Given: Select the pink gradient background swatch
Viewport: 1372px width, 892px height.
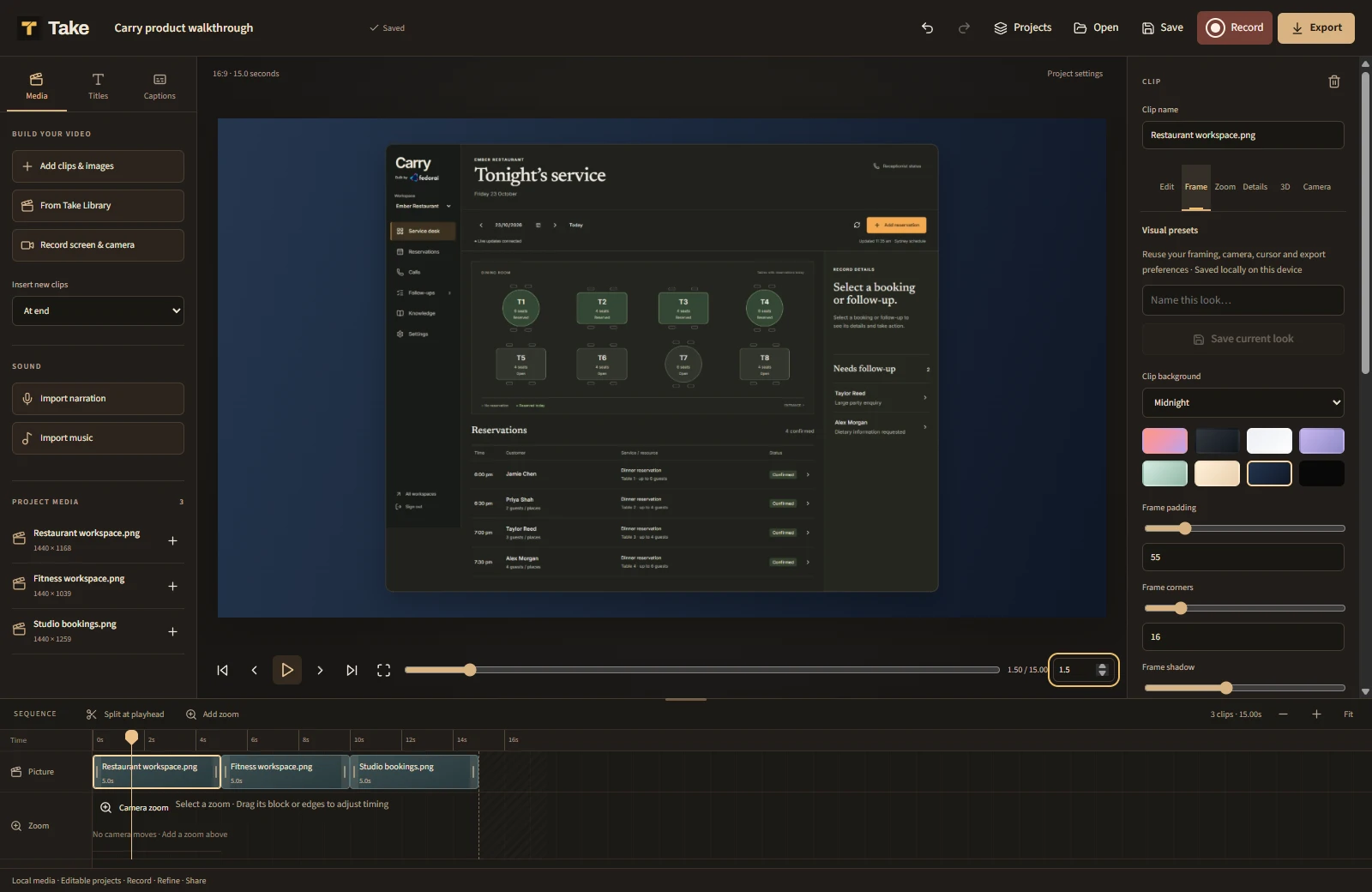Looking at the screenshot, I should 1164,441.
